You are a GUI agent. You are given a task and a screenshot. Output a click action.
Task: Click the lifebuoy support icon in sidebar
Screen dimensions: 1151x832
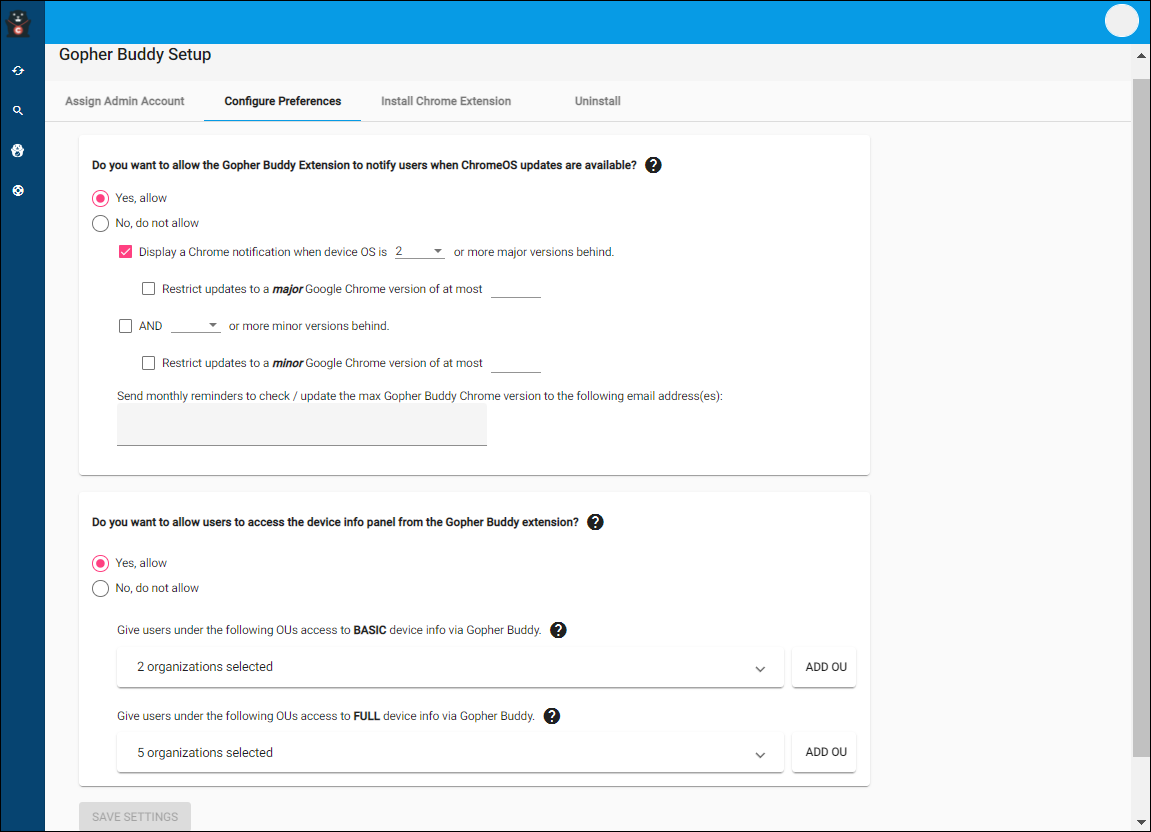(x=18, y=190)
